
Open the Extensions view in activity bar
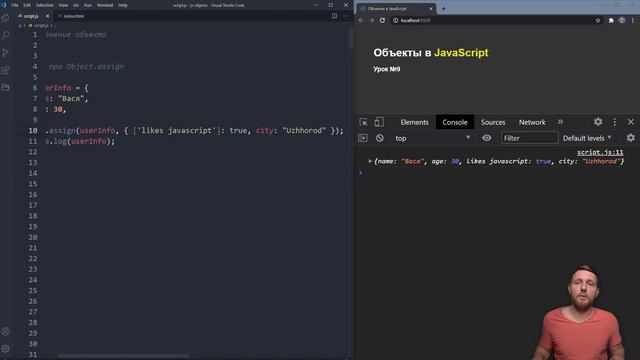5,70
